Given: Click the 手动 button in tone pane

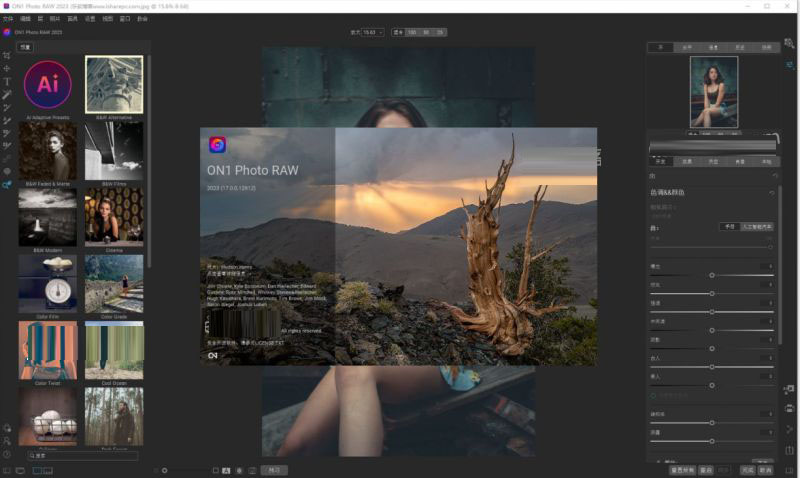Looking at the screenshot, I should pyautogui.click(x=730, y=227).
